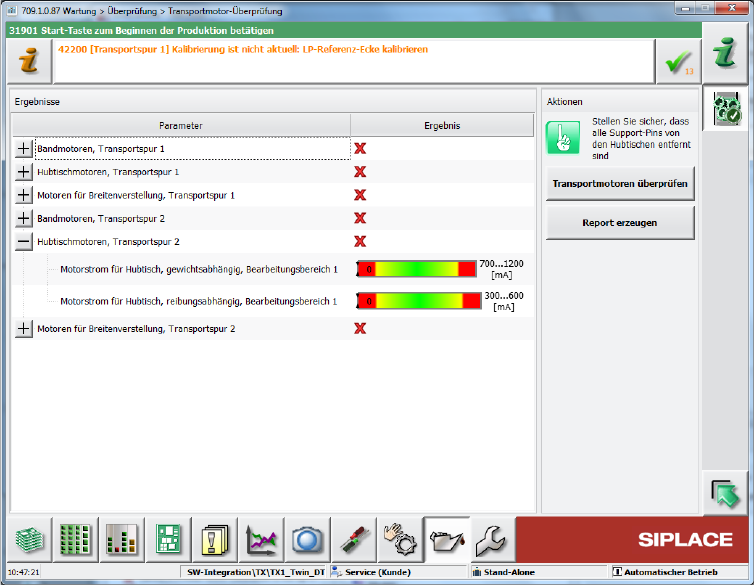Click SW-Integration\TX\TX1_Twin_DT path

click(256, 572)
